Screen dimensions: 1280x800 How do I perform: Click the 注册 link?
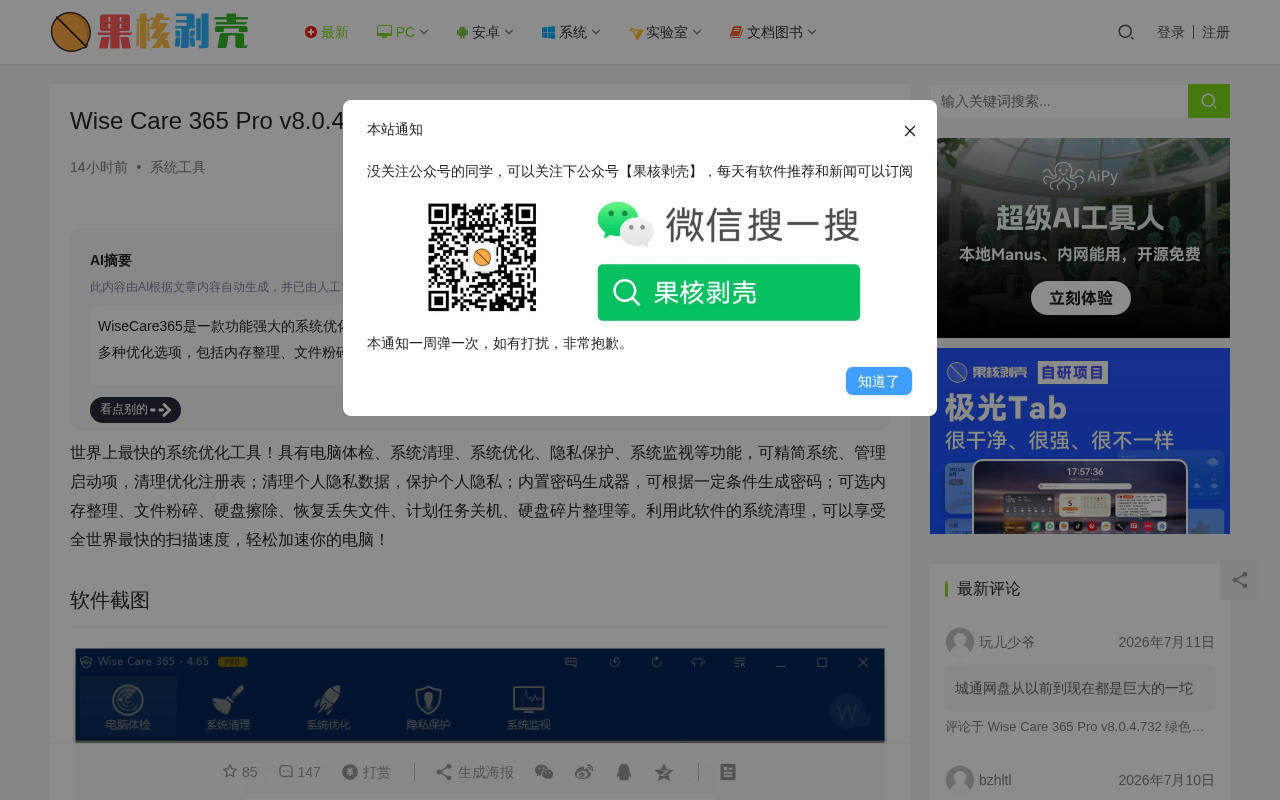point(1216,32)
